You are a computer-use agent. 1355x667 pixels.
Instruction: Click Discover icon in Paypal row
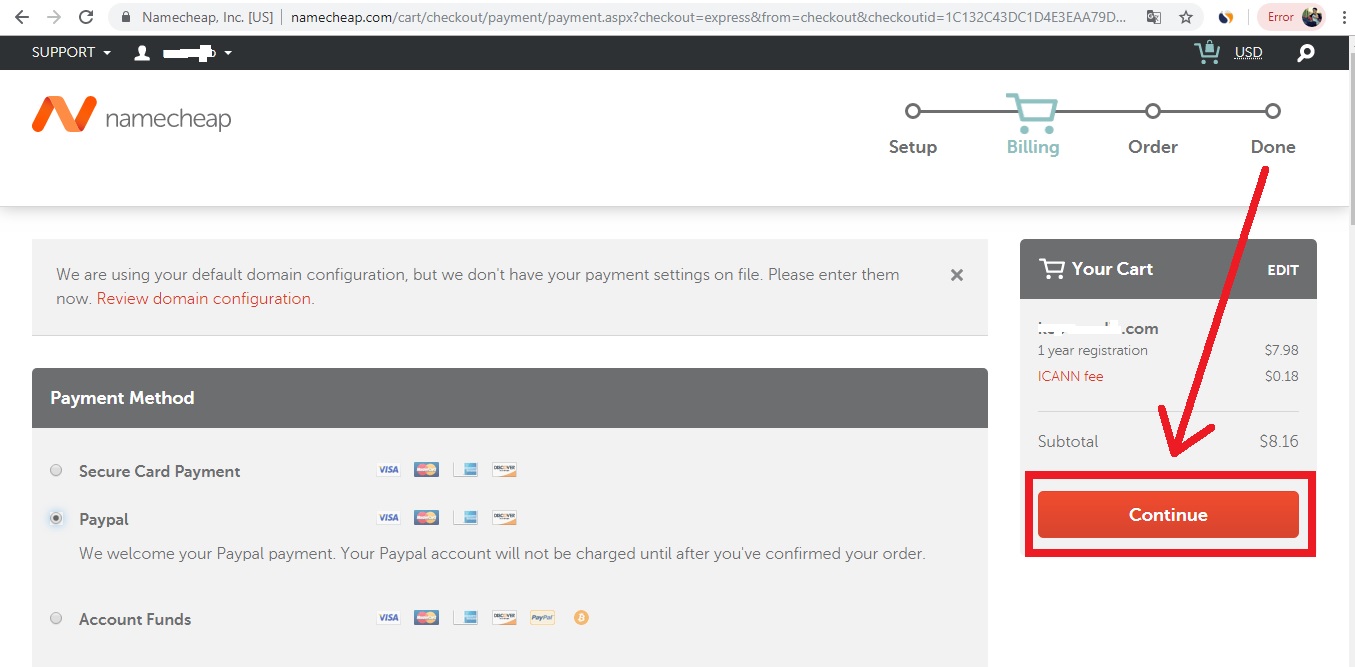pos(504,518)
